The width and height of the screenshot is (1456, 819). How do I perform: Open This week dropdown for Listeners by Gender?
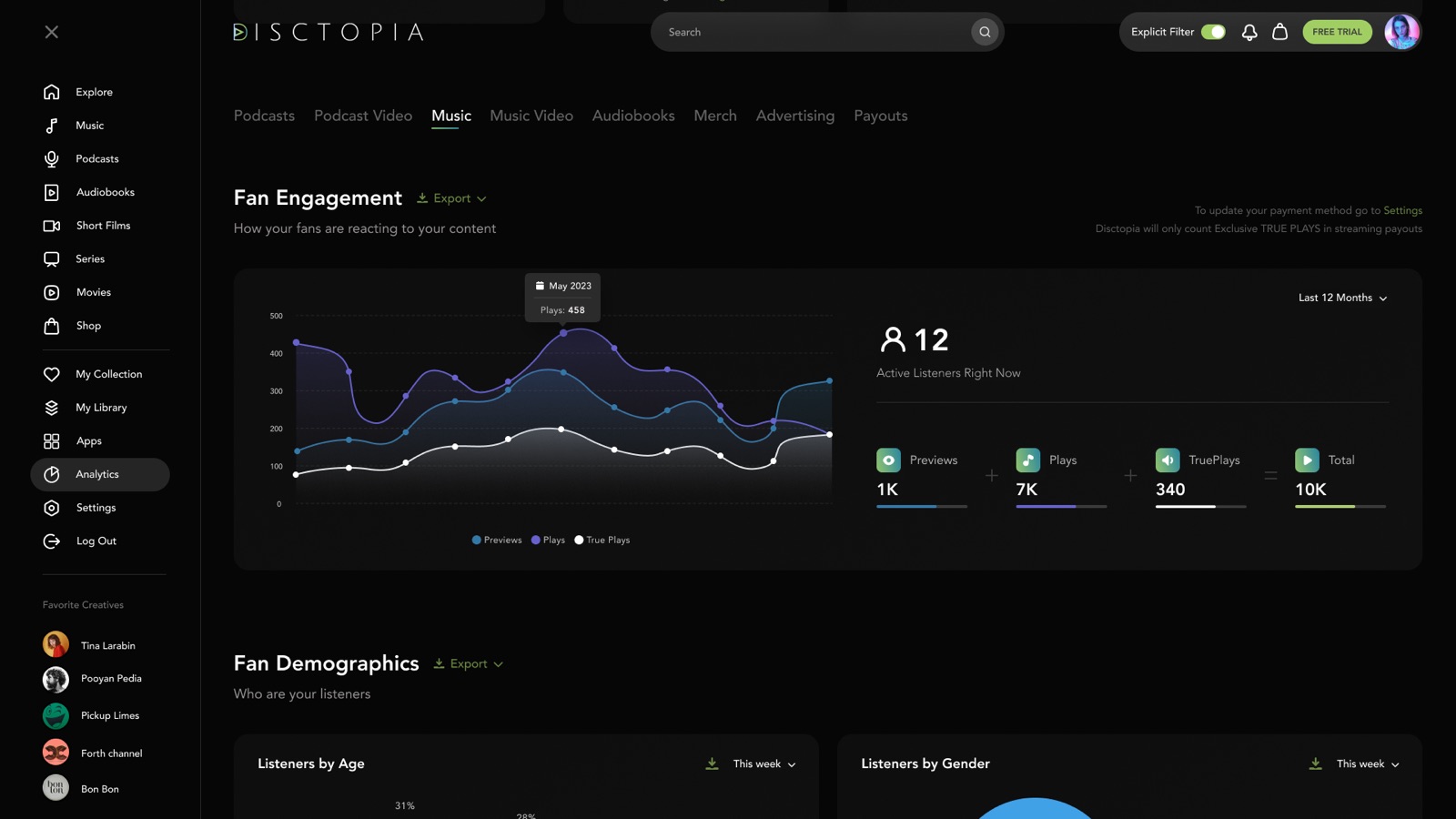(x=1368, y=764)
